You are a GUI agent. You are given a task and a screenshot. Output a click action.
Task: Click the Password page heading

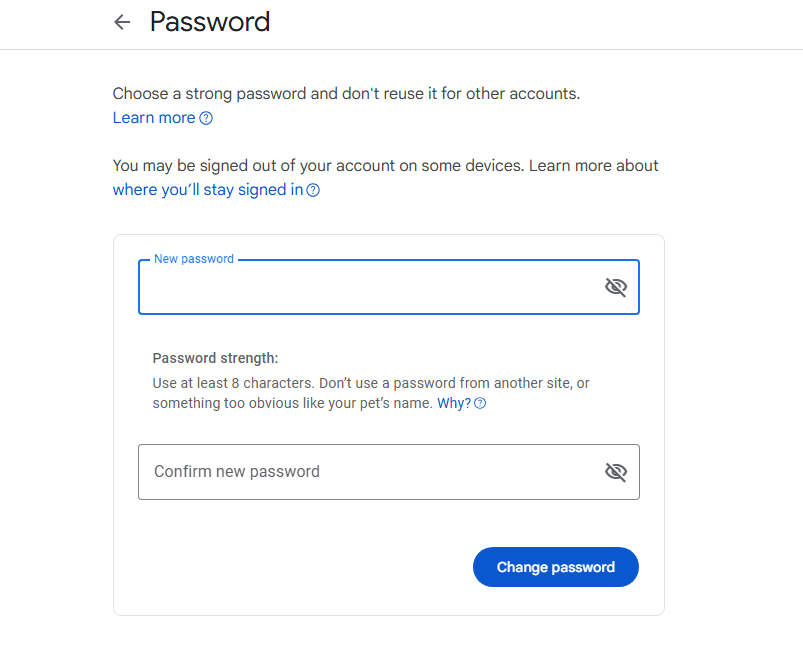pyautogui.click(x=210, y=22)
